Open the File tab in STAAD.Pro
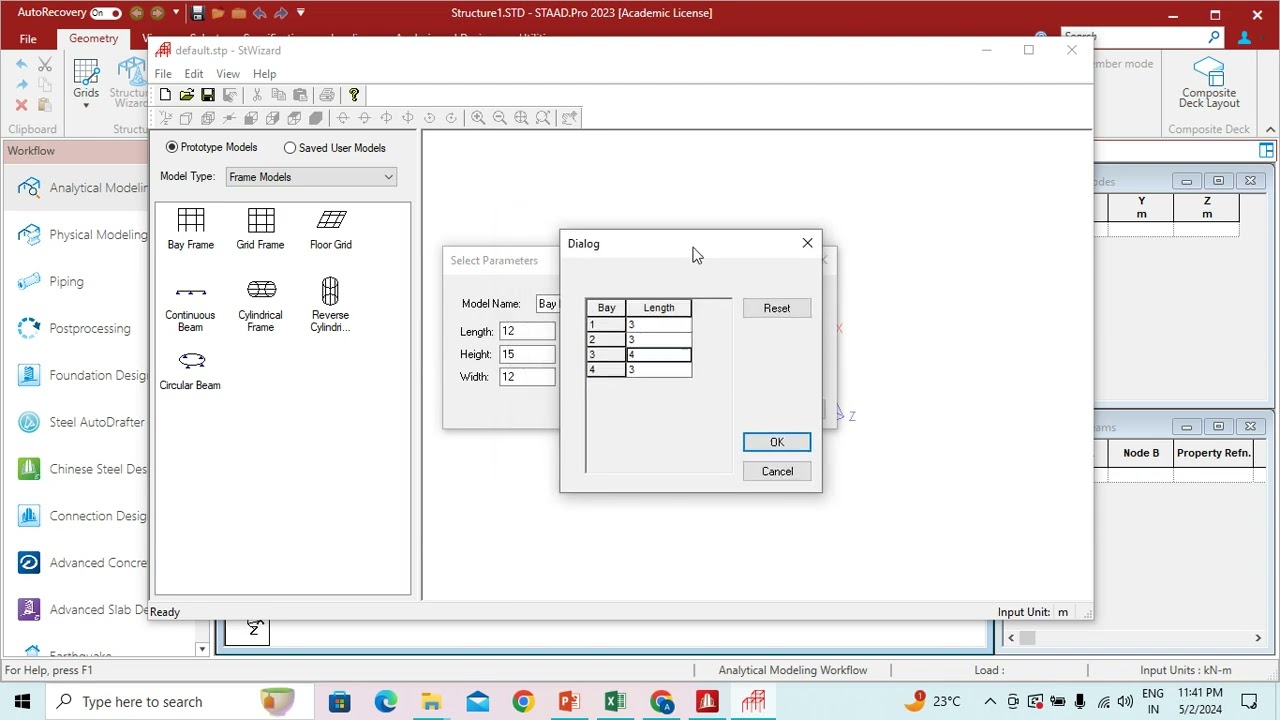 pos(28,39)
